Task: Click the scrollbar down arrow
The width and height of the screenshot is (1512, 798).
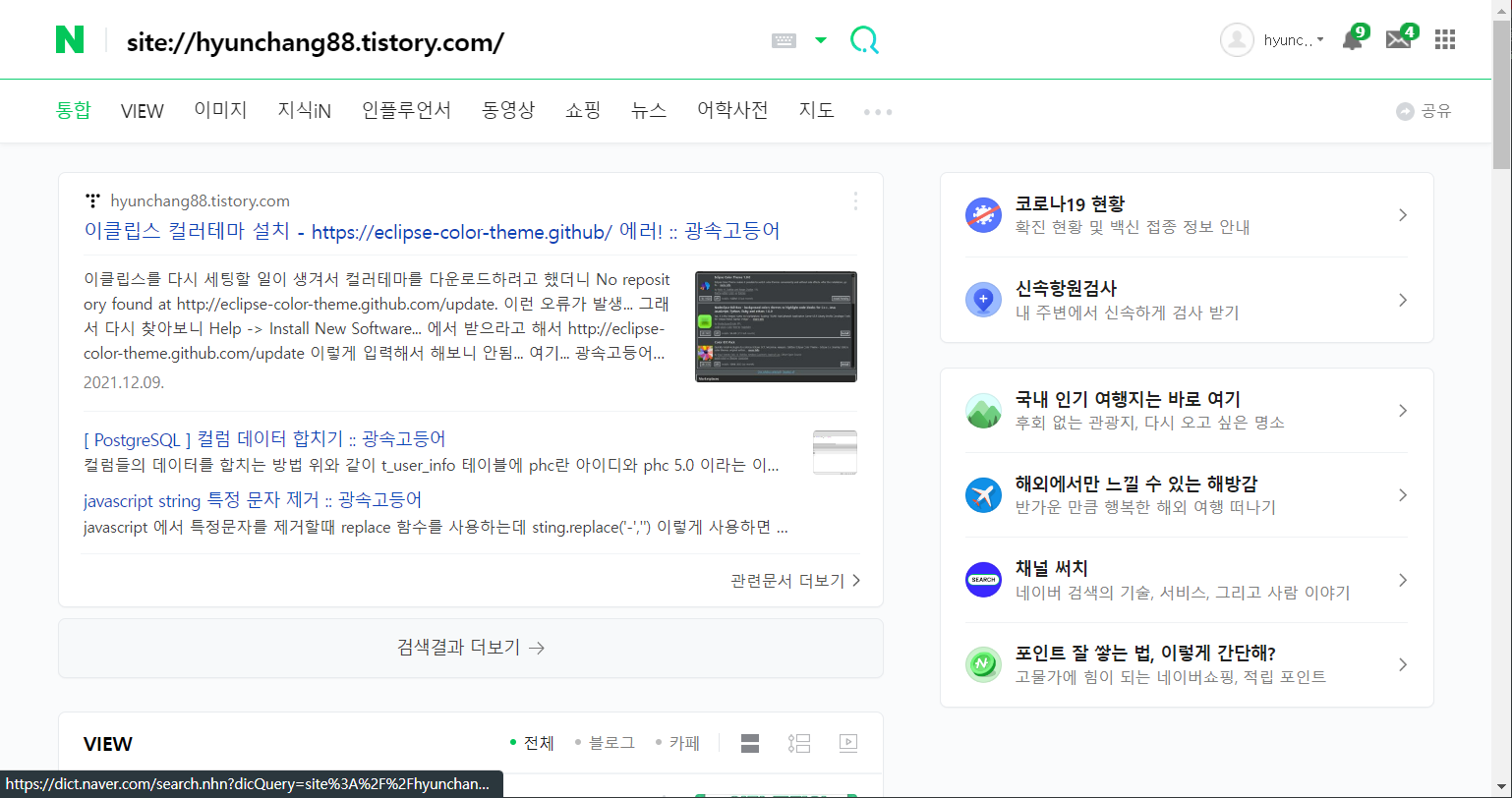Action: (x=1502, y=789)
